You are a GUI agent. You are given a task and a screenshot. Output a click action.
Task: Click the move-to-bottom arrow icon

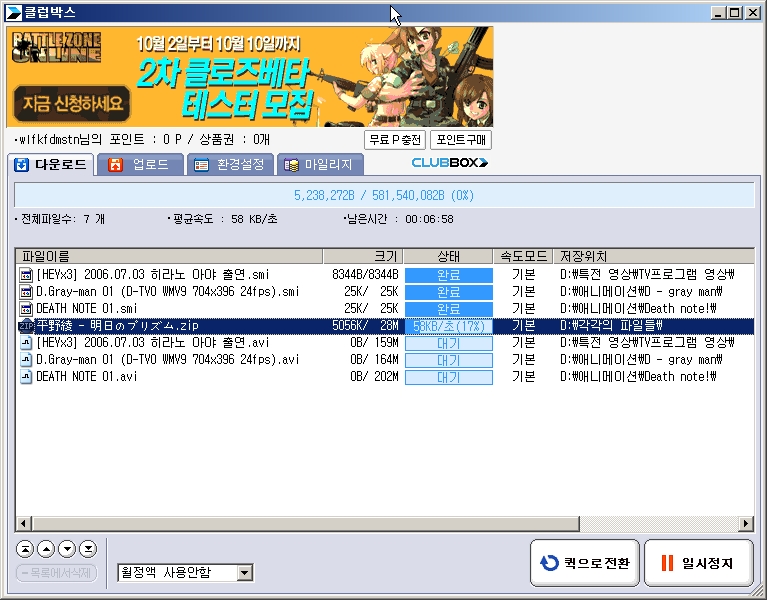tap(88, 548)
